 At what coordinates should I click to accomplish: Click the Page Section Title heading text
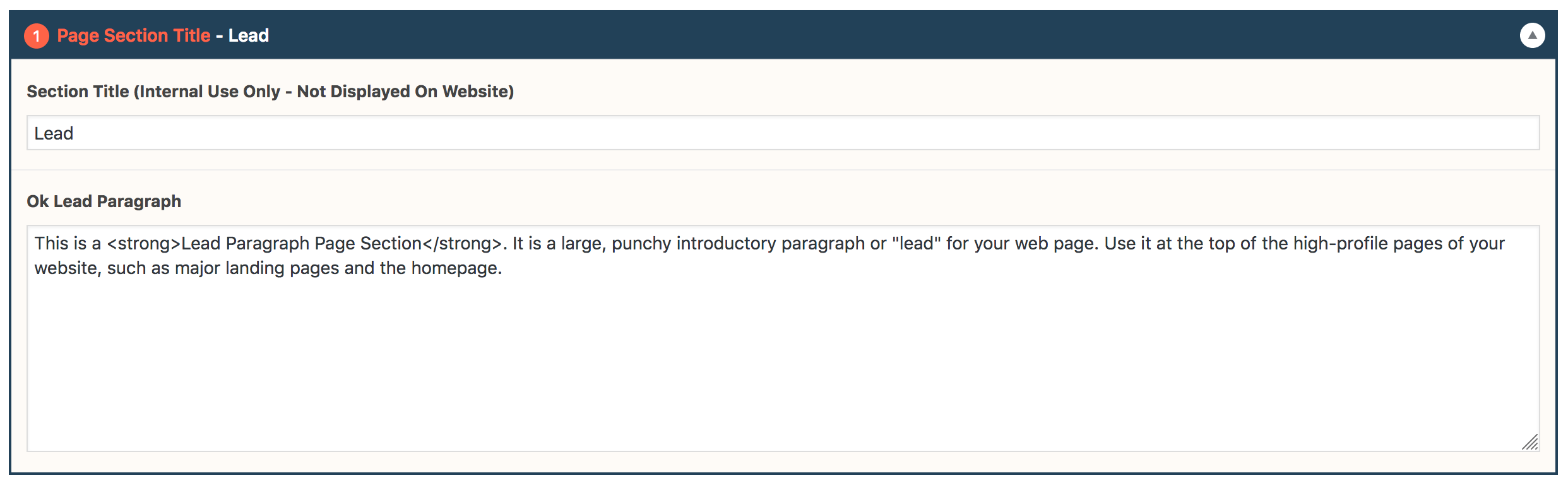coord(134,35)
